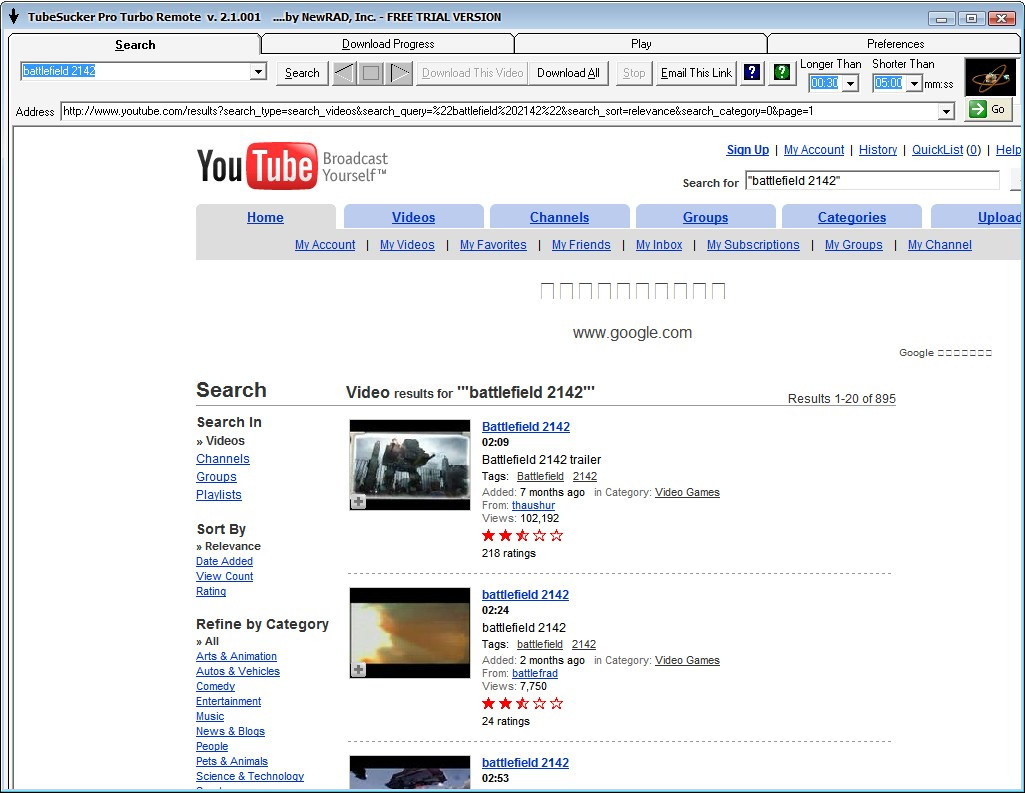Open the Shorter Than duration dropdown

[x=915, y=84]
